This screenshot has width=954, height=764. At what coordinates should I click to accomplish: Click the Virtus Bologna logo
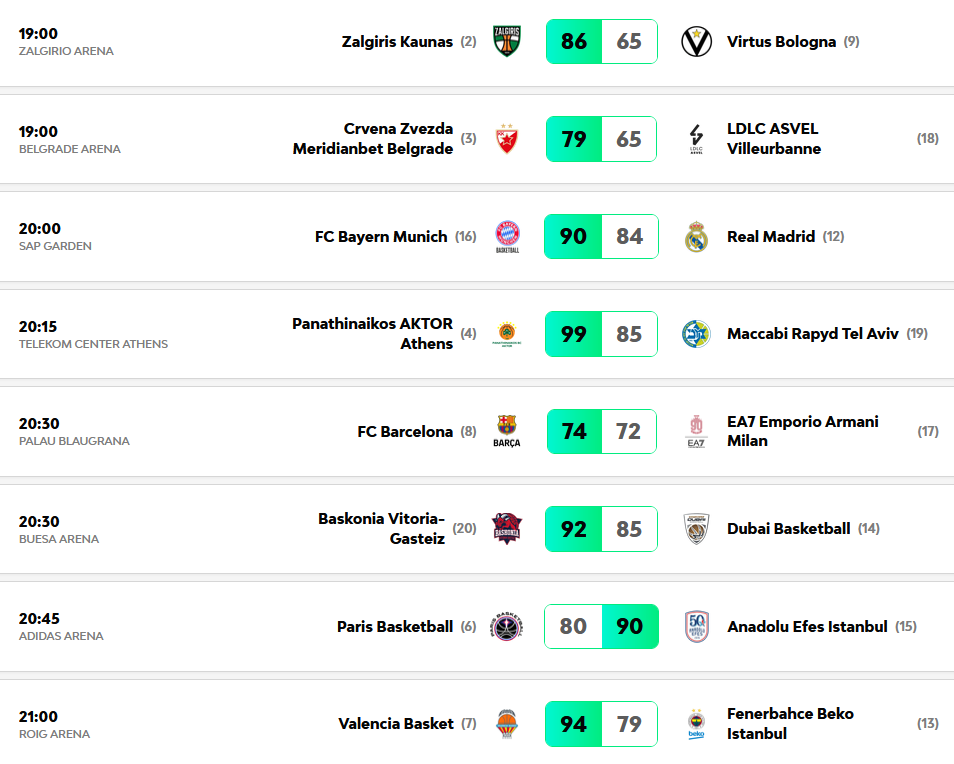696,42
